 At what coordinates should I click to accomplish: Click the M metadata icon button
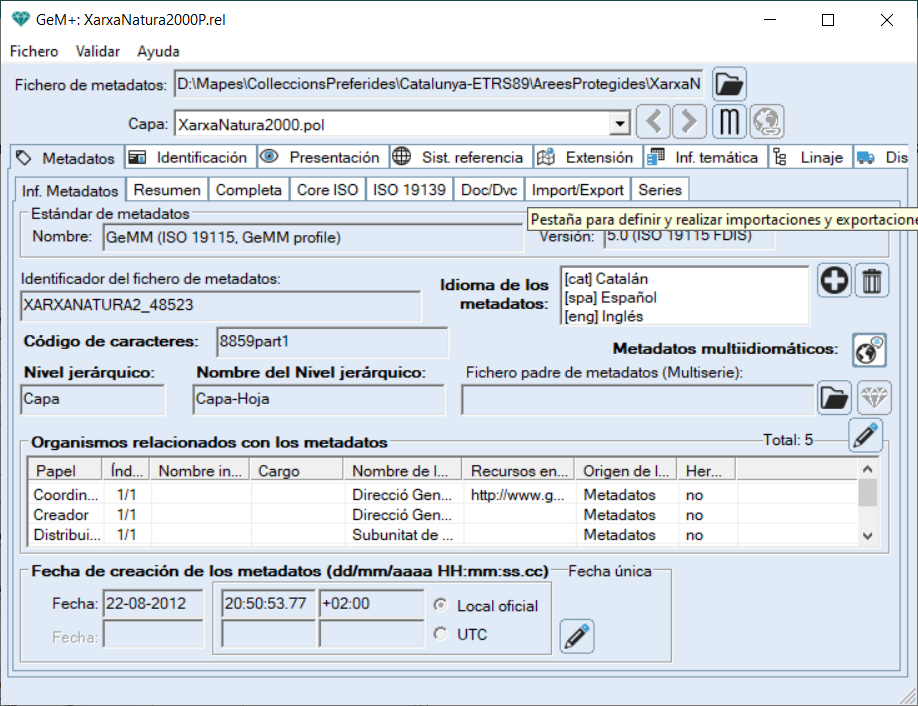point(730,123)
